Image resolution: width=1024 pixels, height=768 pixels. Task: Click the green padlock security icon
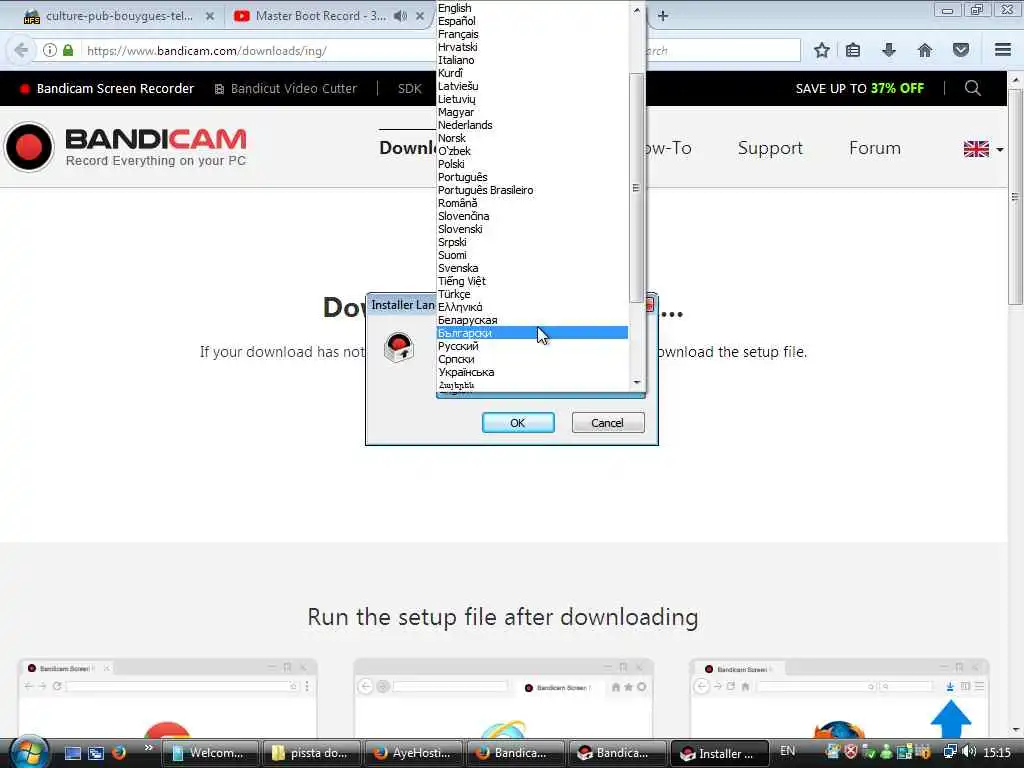[x=68, y=50]
